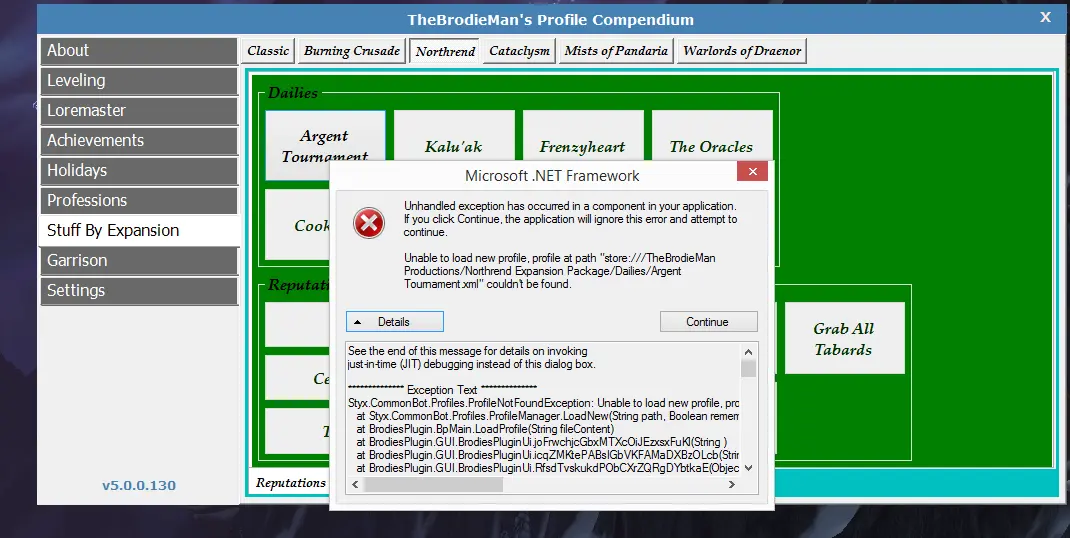Screen dimensions: 1070x538
Task: Click the 'Exception Text' header line
Action: pos(442,390)
